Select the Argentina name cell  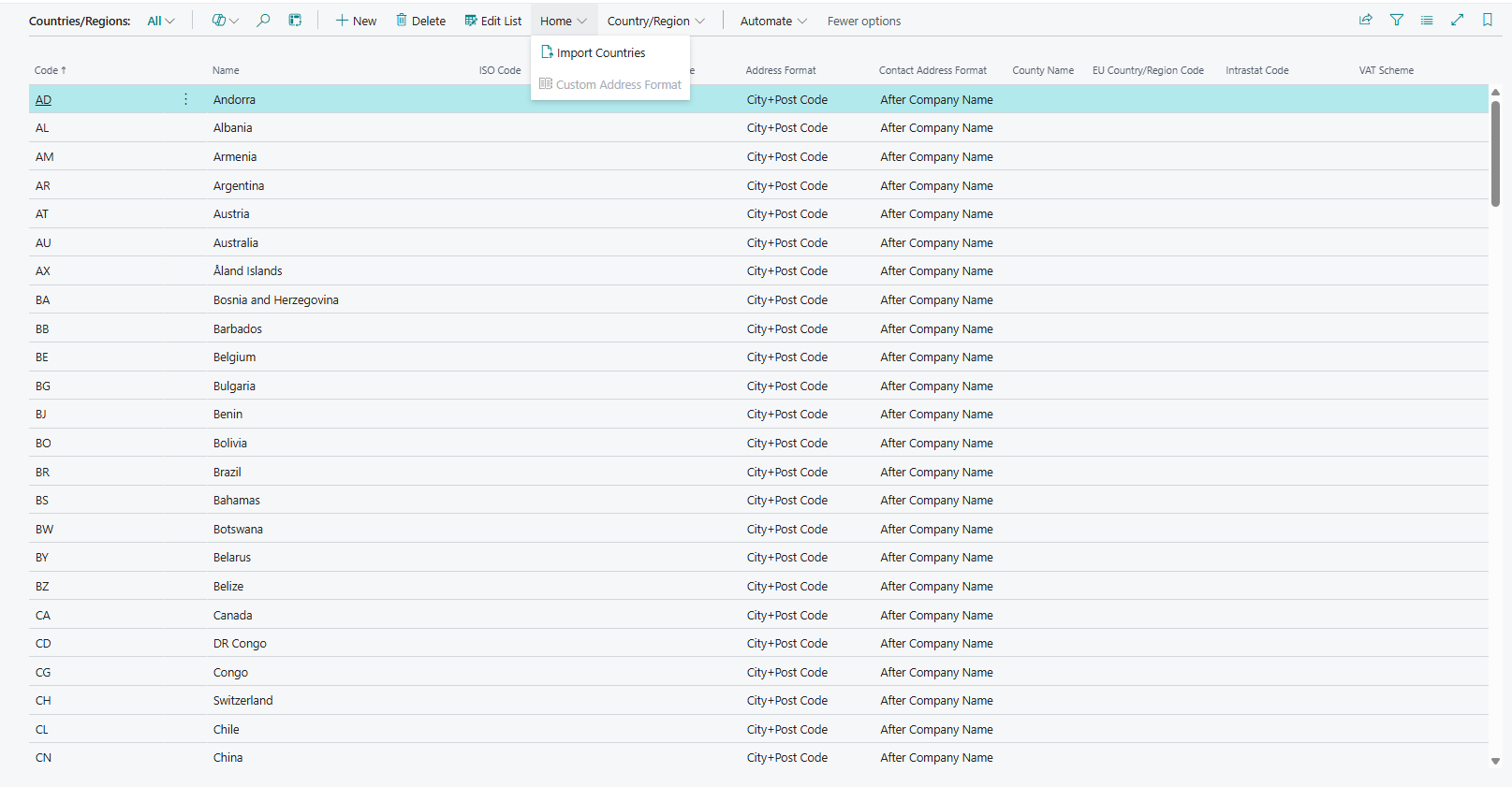239,186
